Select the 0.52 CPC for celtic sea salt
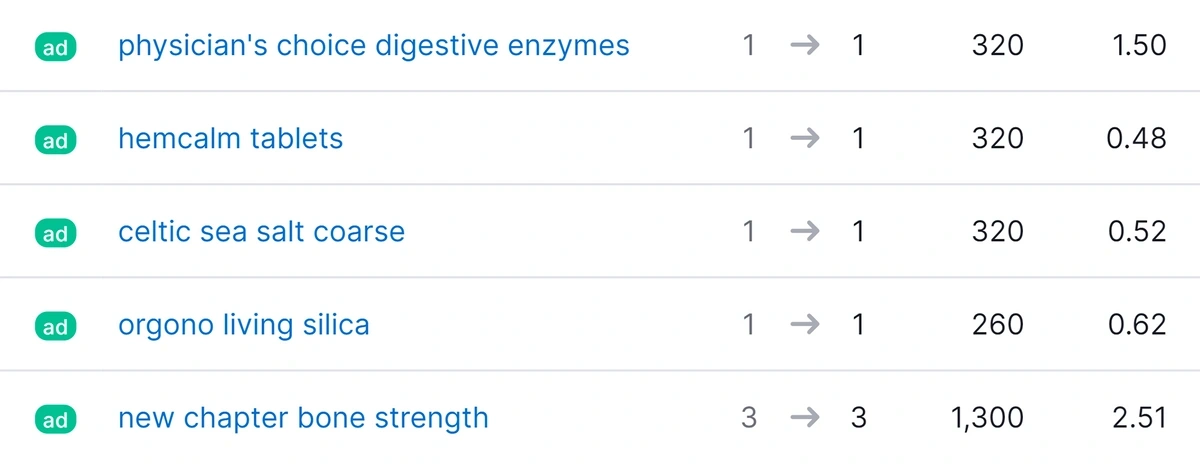The height and width of the screenshot is (464, 1200). click(x=1136, y=231)
